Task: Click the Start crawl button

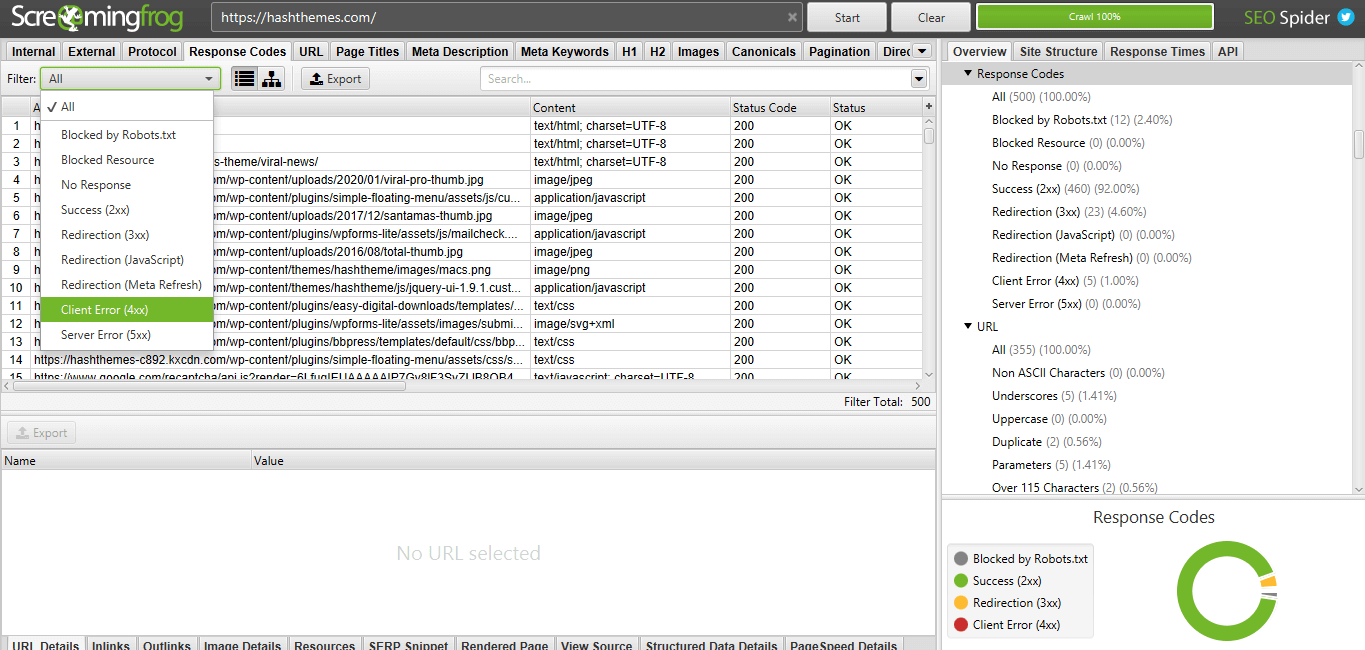Action: pos(847,17)
